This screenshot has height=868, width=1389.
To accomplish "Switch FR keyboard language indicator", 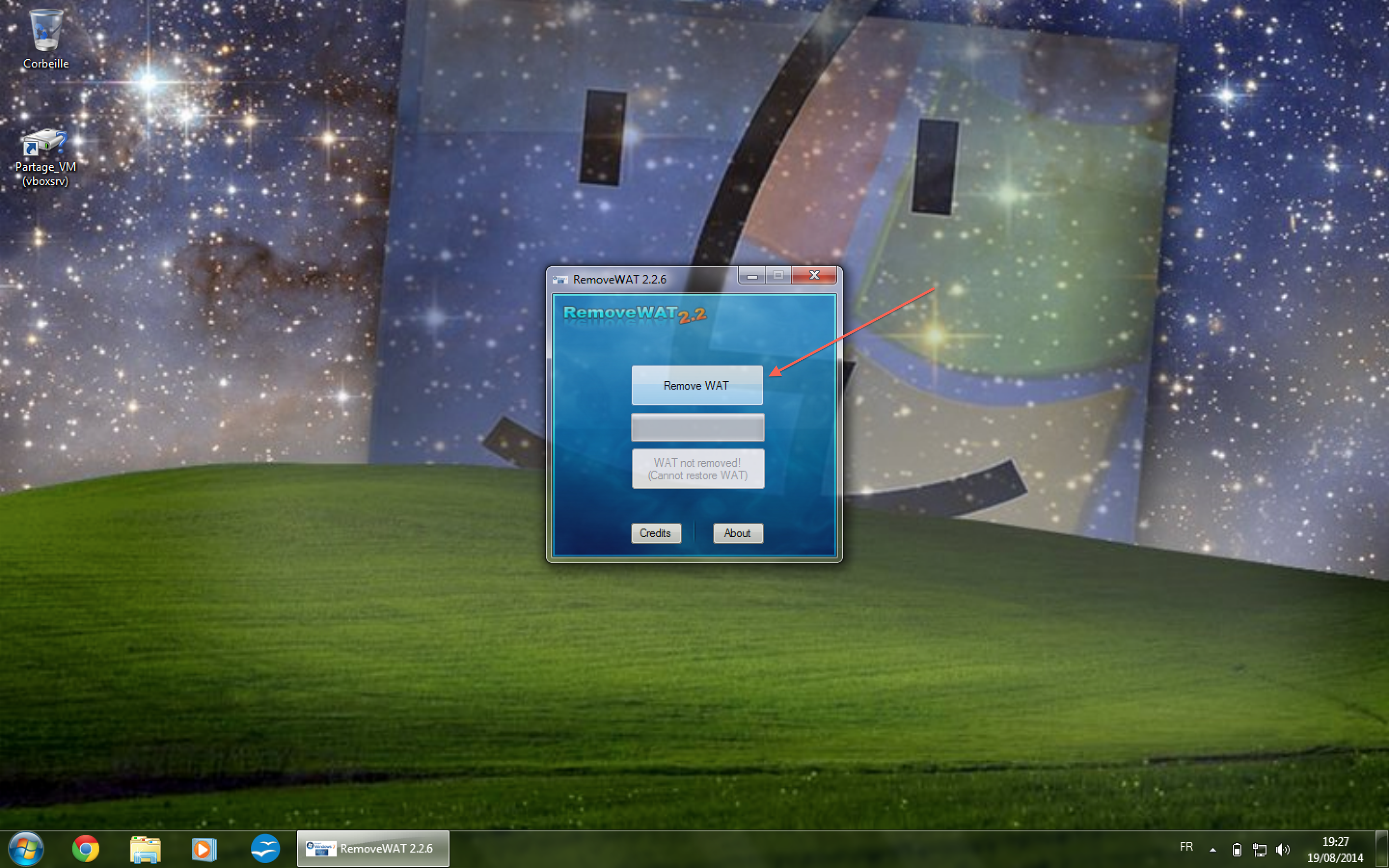I will [x=1186, y=847].
